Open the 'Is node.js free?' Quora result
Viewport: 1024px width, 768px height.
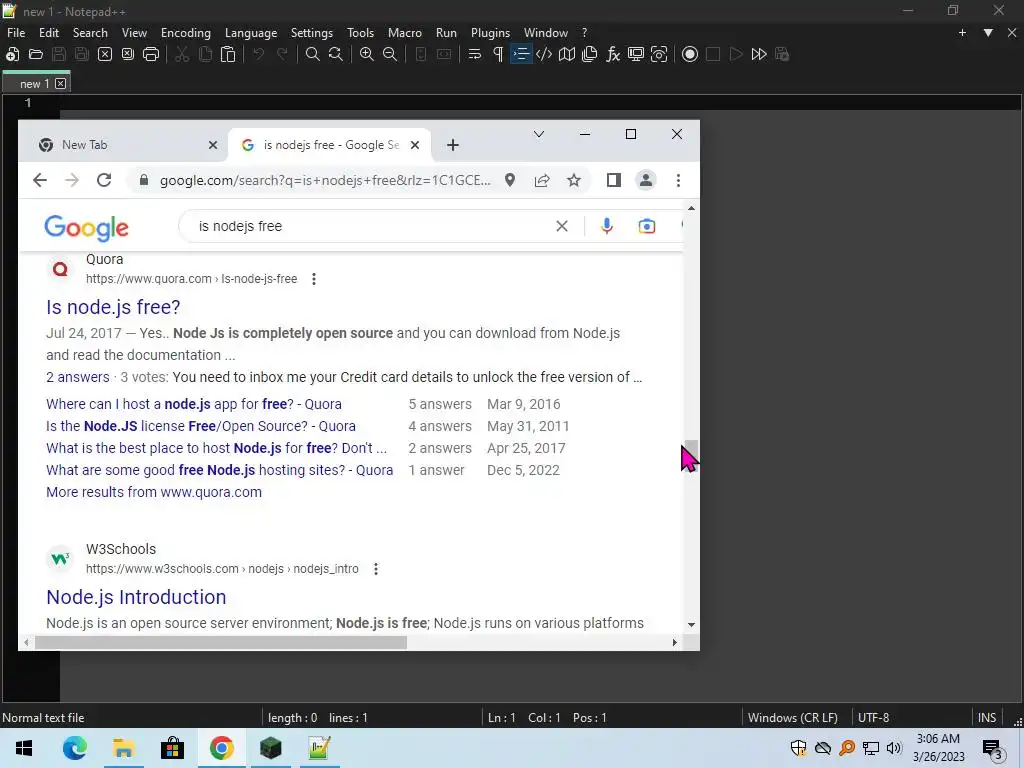[113, 307]
